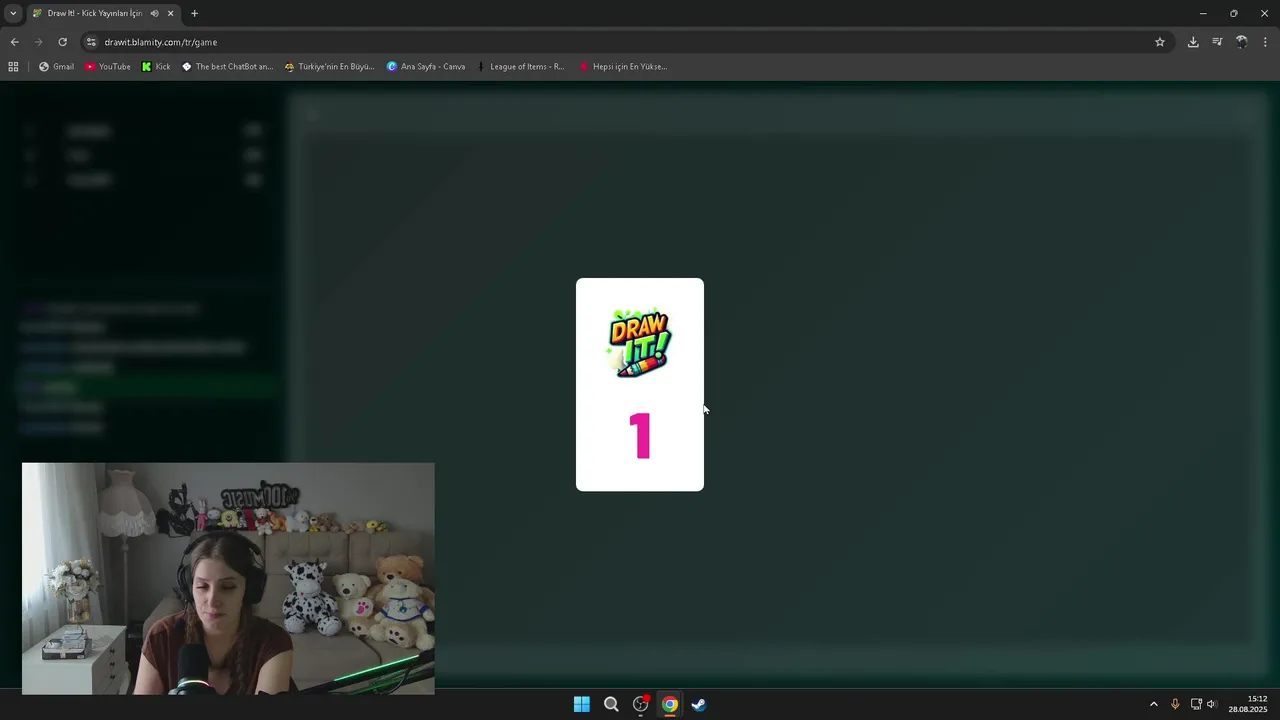Open the Chrome three-dot menu
The height and width of the screenshot is (720, 1280).
point(1265,42)
